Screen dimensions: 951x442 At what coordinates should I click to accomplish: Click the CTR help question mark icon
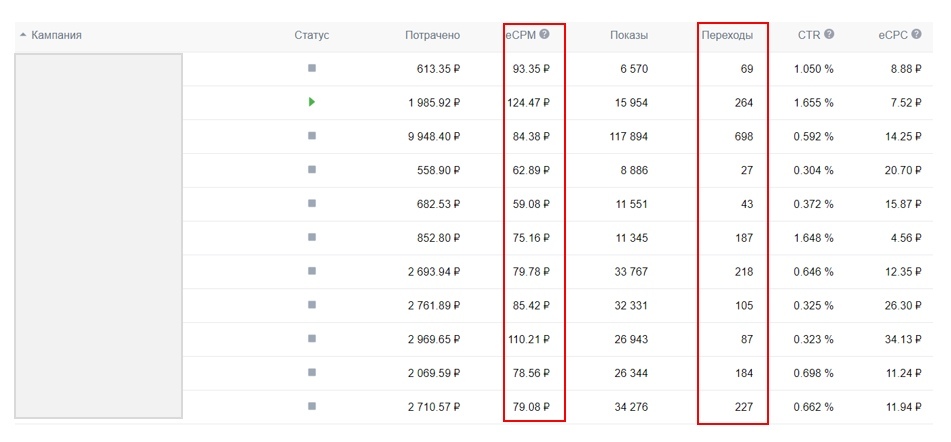(x=829, y=34)
